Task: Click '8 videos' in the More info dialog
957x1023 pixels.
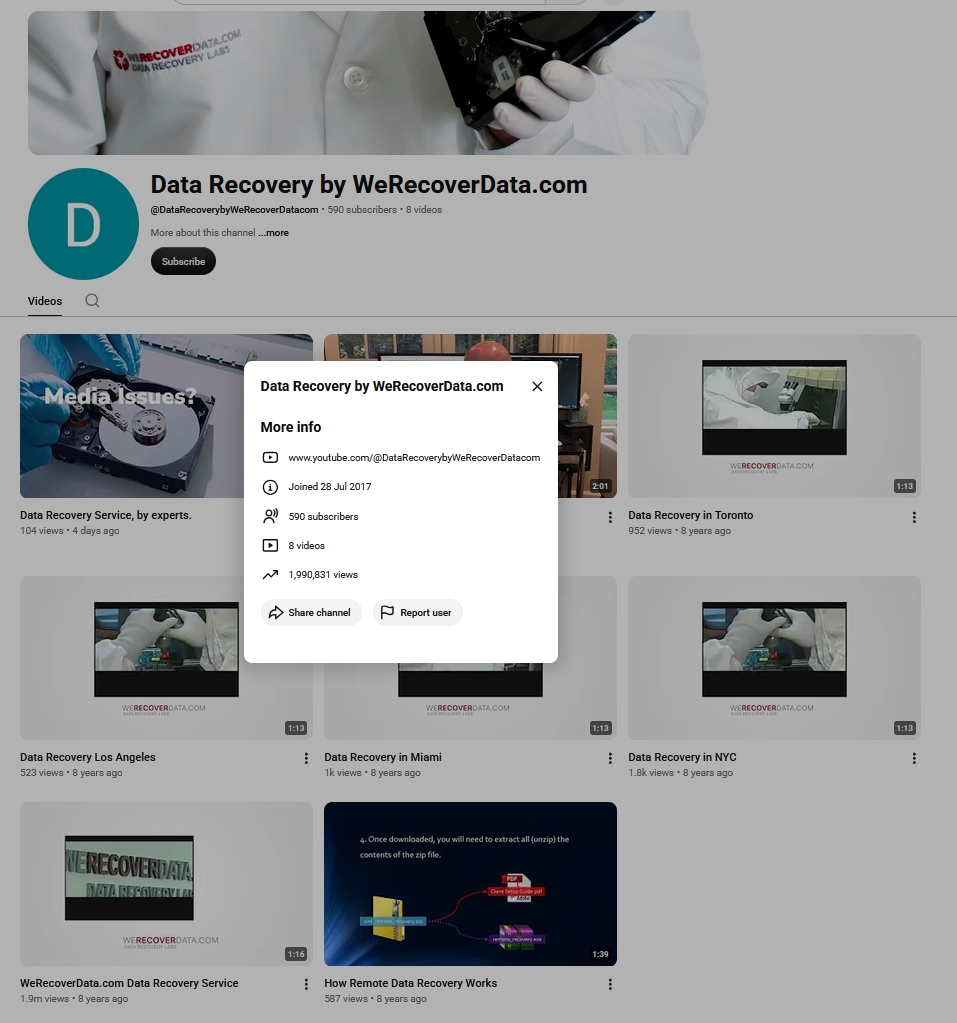Action: pos(307,546)
